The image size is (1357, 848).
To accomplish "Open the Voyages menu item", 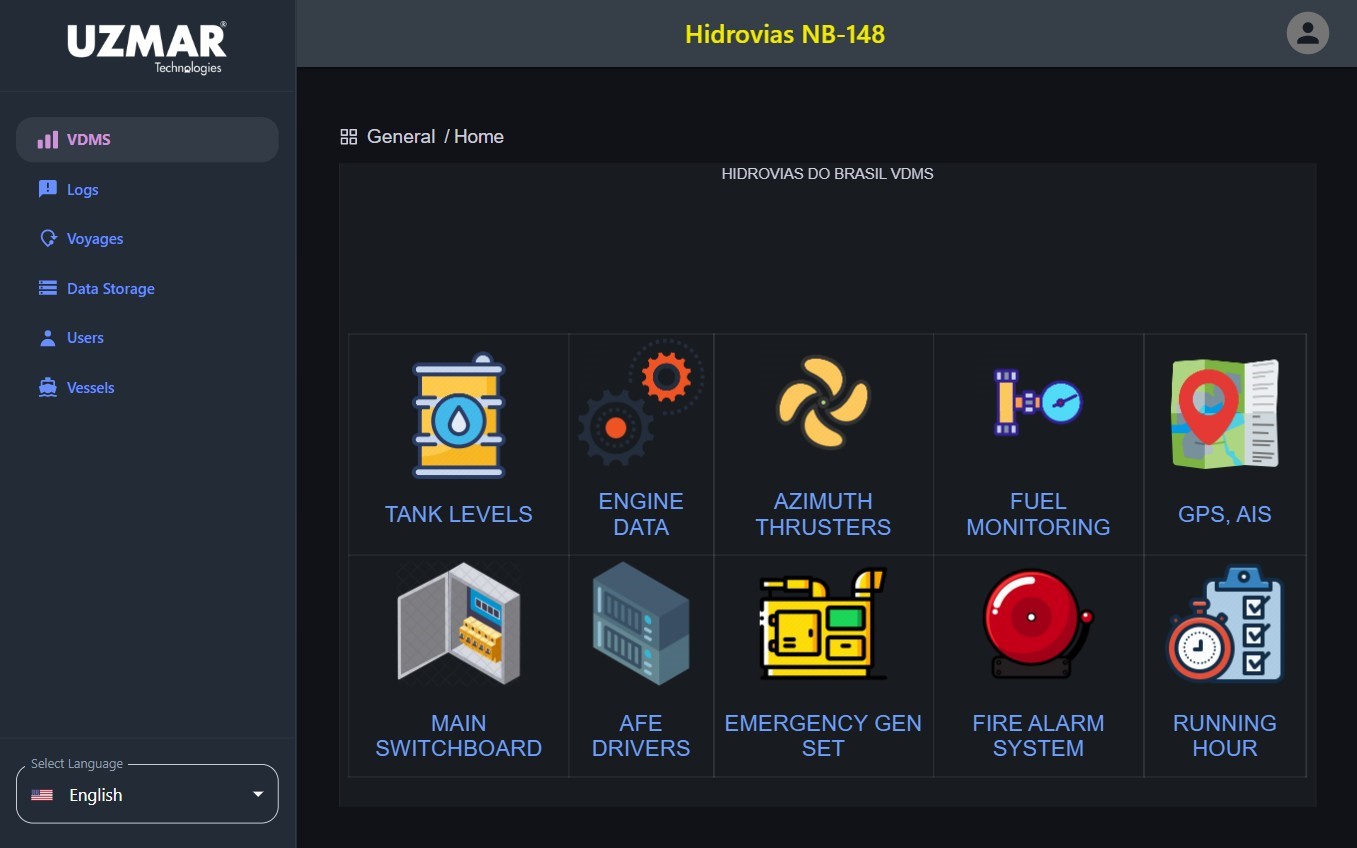I will coord(94,239).
